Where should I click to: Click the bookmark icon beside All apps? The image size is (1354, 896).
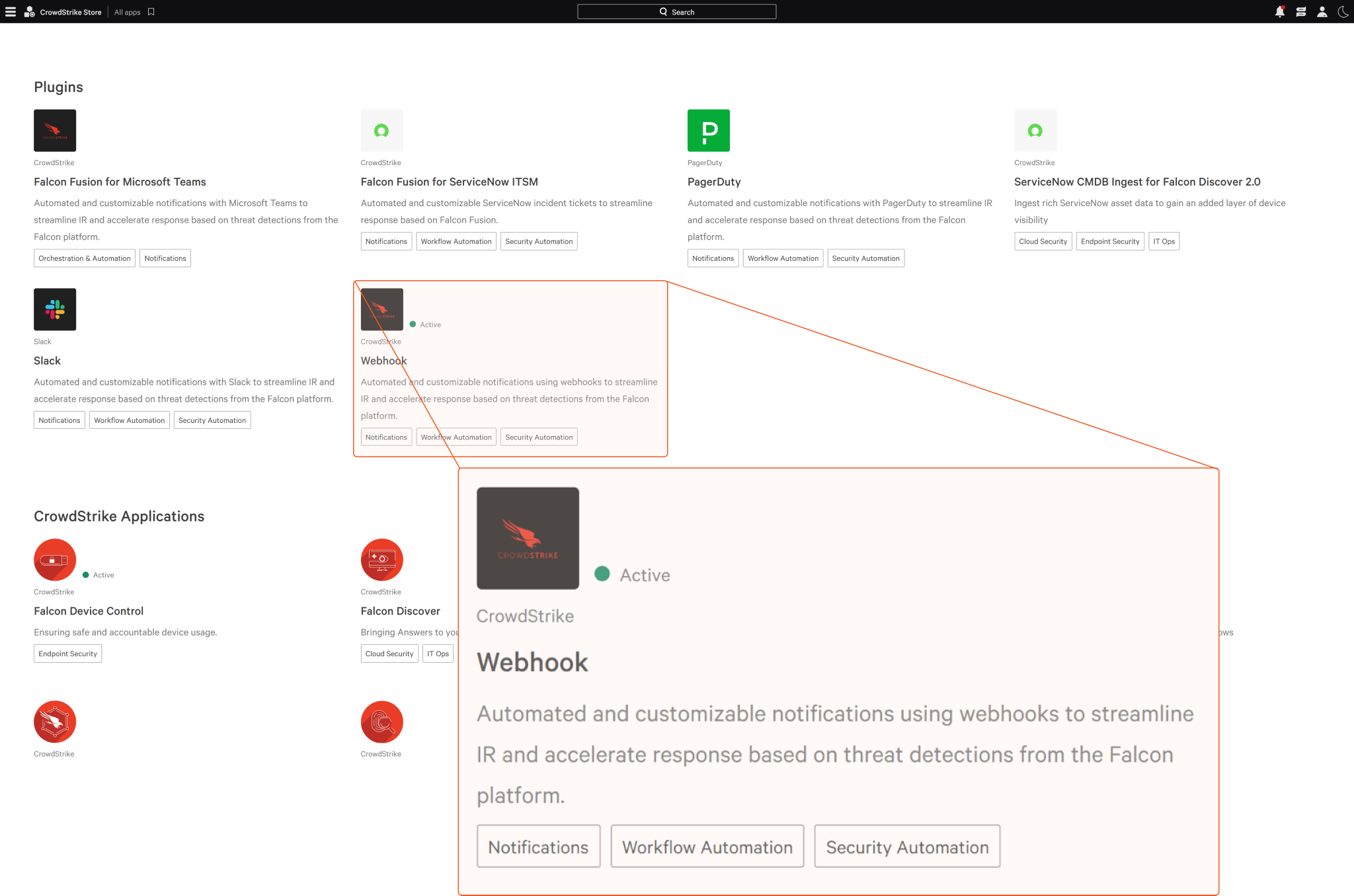tap(151, 12)
